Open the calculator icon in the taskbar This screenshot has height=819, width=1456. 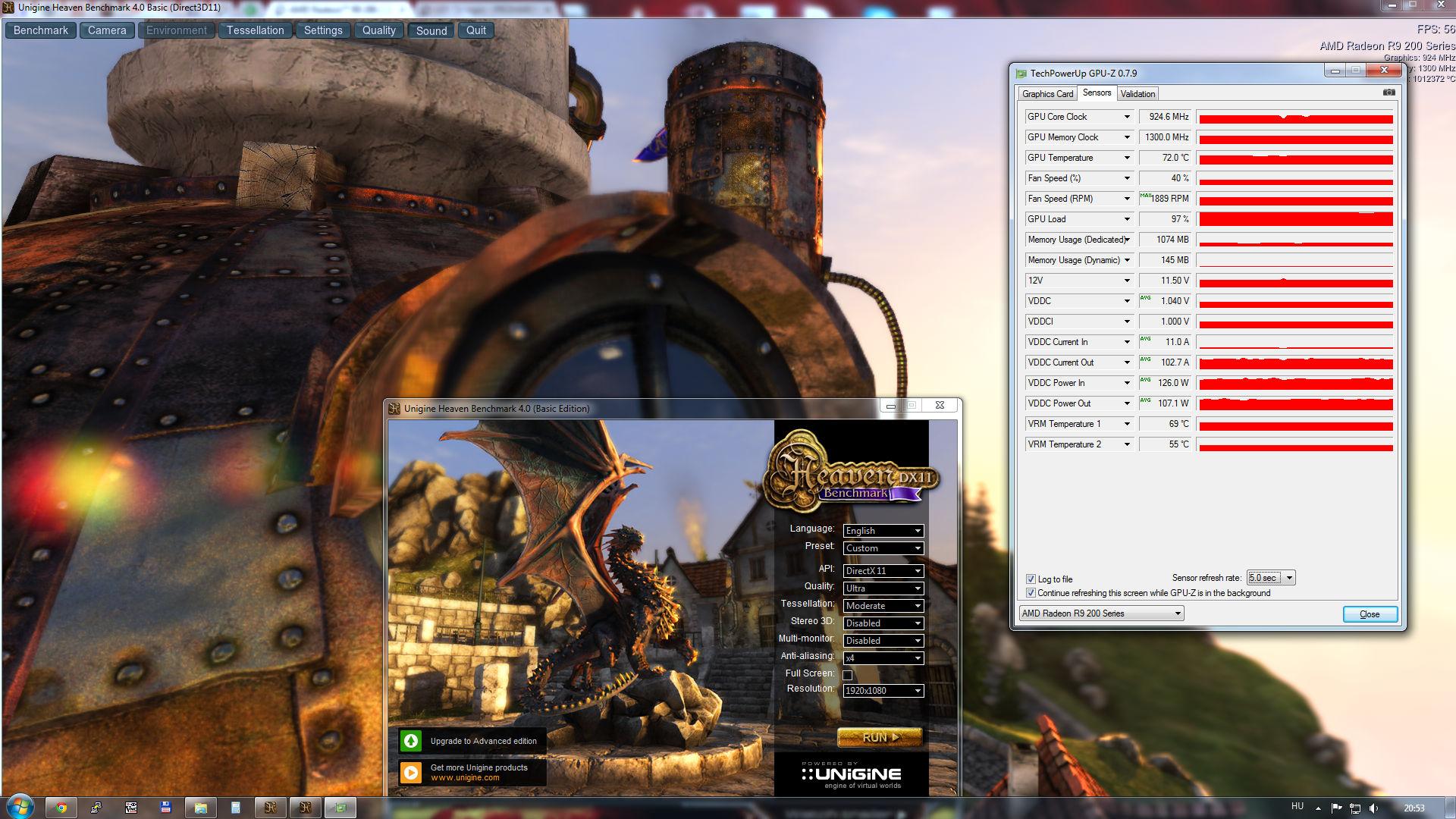coord(236,808)
